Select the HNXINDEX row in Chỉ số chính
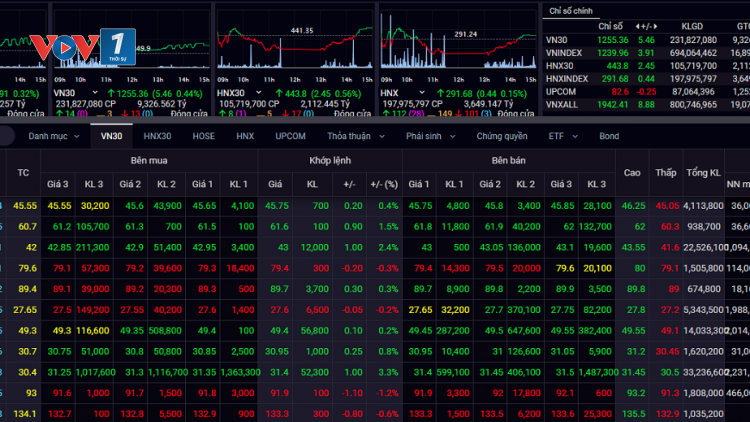The image size is (750, 422). pos(646,79)
